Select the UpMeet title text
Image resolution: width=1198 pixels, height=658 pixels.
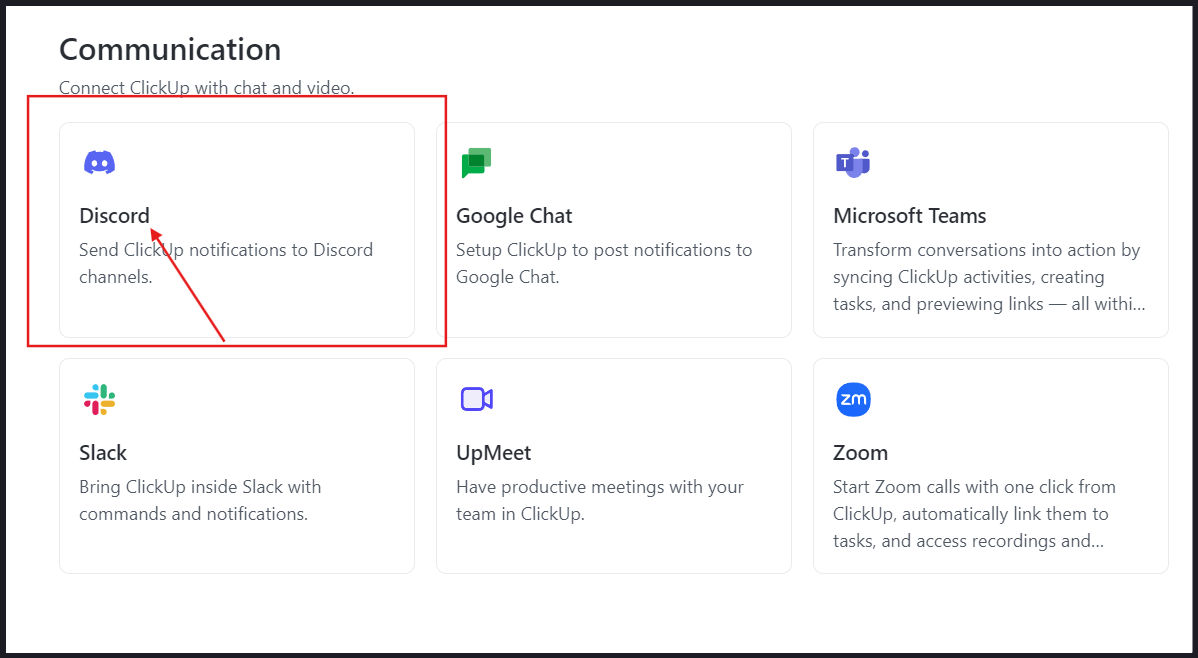click(x=494, y=452)
